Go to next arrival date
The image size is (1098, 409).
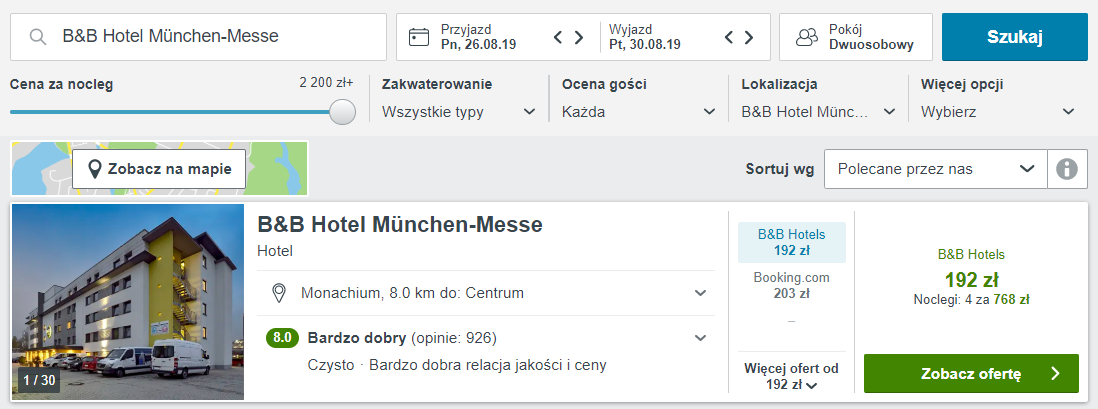tap(578, 37)
